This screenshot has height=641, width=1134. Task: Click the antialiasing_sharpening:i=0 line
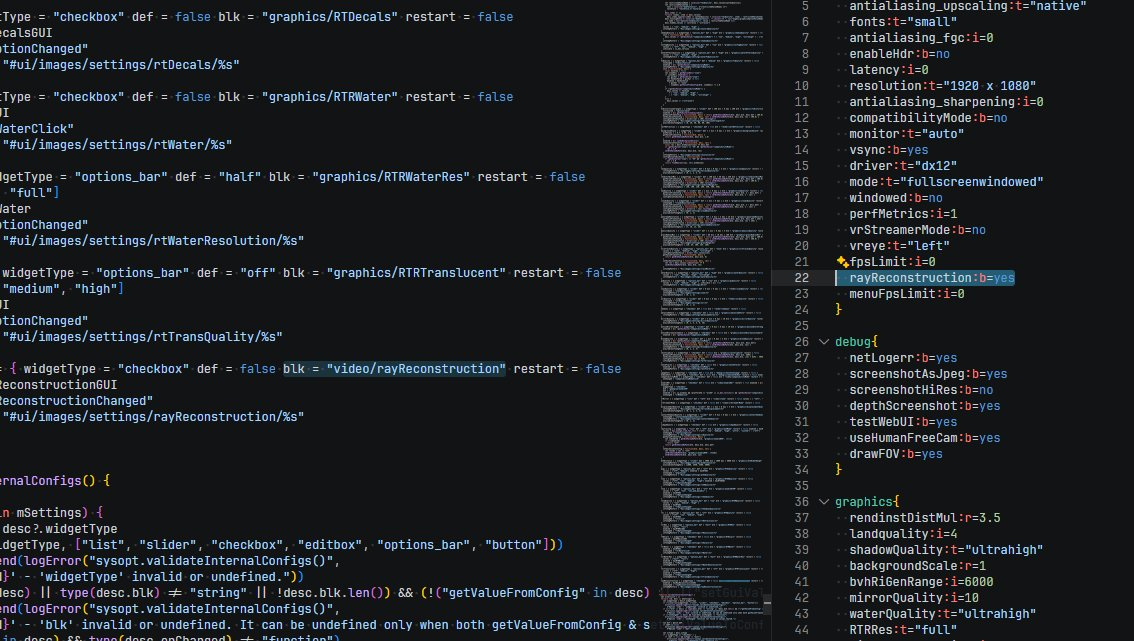click(946, 102)
